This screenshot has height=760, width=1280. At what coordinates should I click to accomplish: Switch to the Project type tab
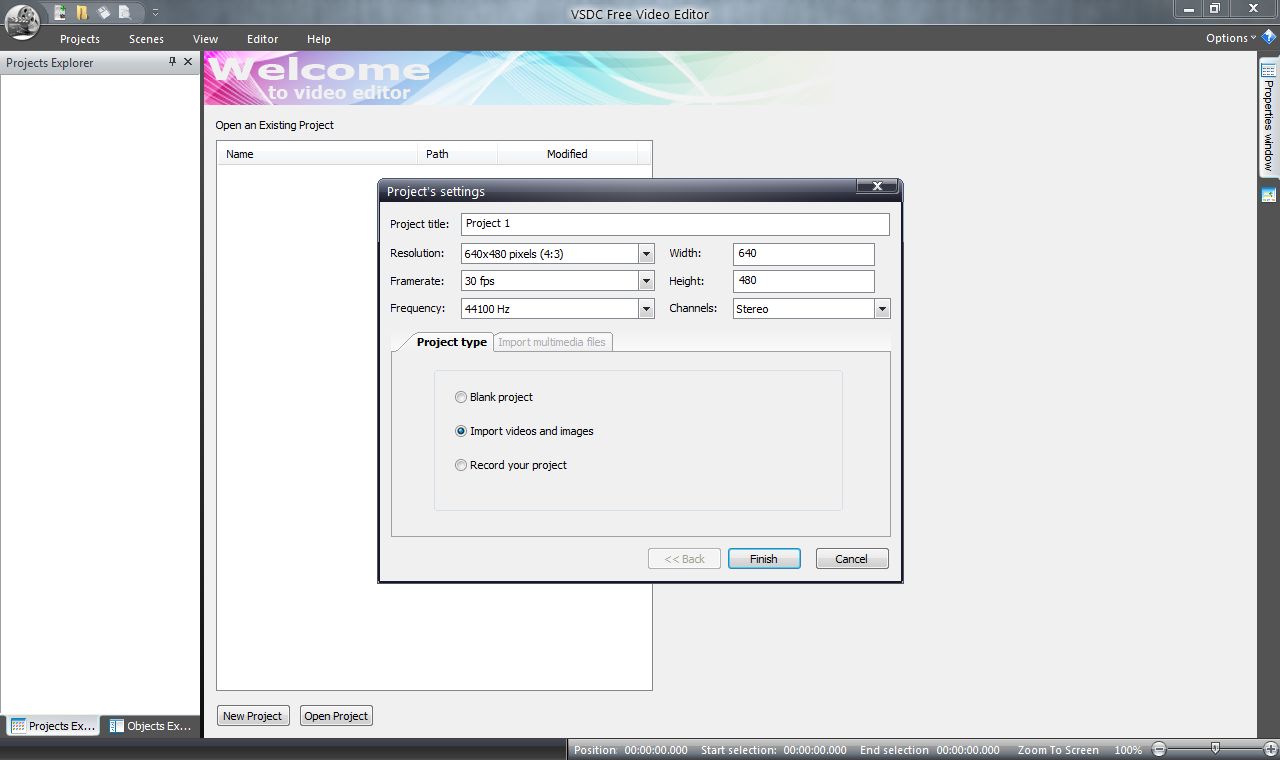click(451, 342)
